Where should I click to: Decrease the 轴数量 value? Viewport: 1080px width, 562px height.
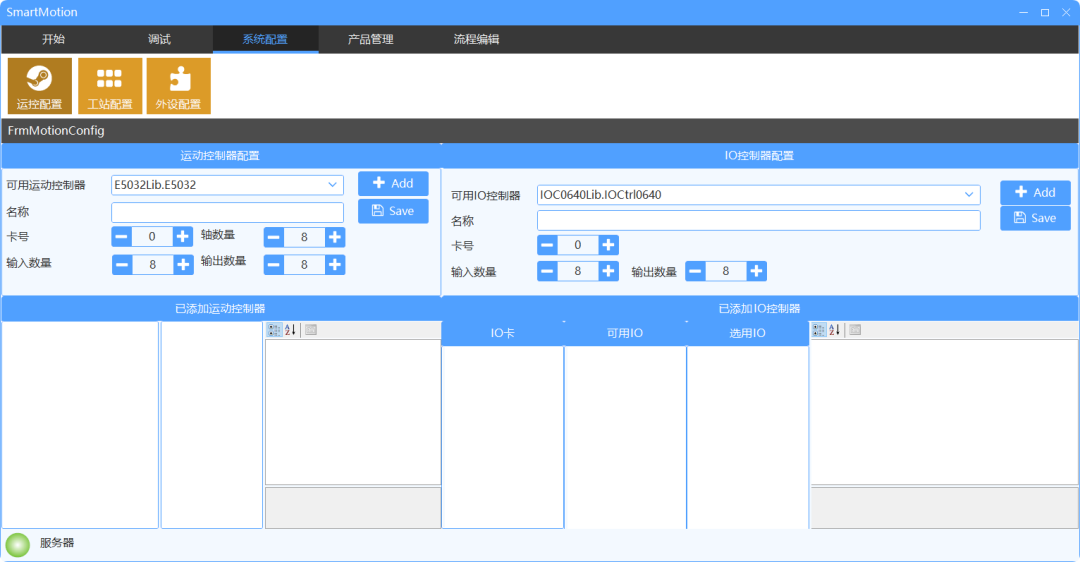pos(273,238)
